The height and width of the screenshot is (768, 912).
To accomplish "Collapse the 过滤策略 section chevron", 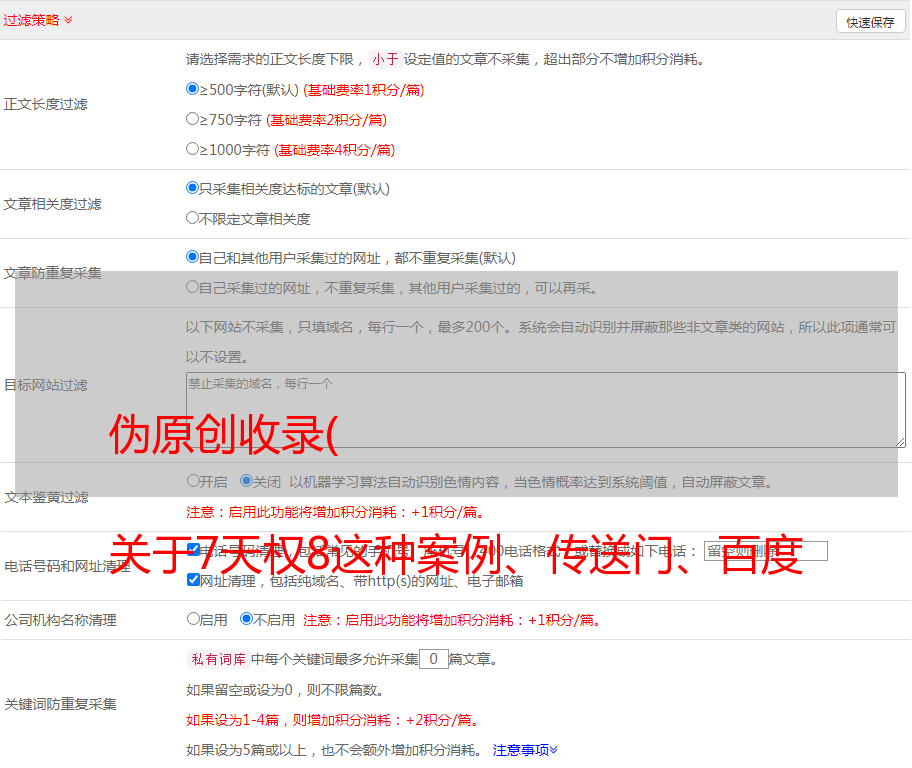I will pos(68,20).
